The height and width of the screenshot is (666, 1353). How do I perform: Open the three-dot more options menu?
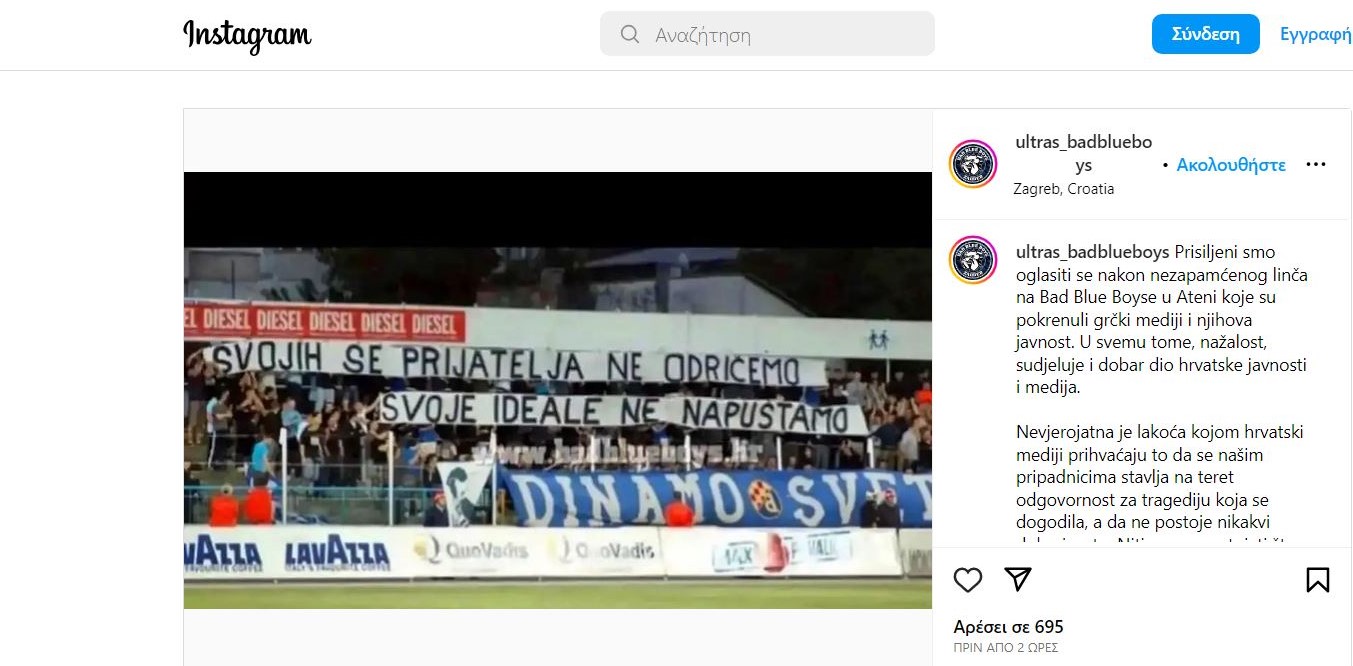[x=1316, y=164]
